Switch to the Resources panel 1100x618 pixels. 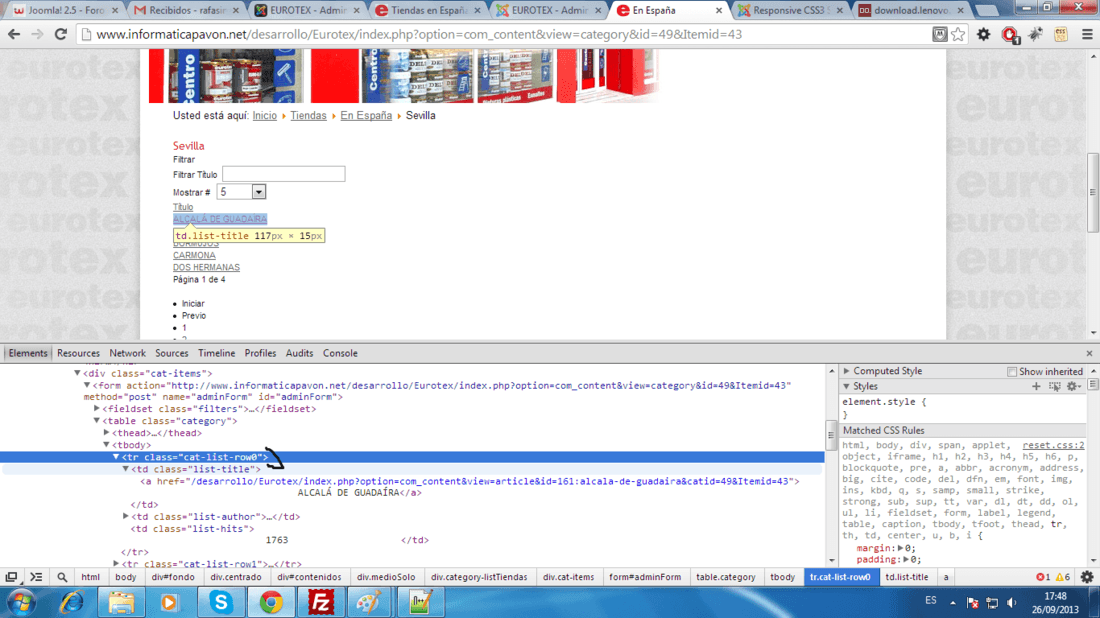79,354
